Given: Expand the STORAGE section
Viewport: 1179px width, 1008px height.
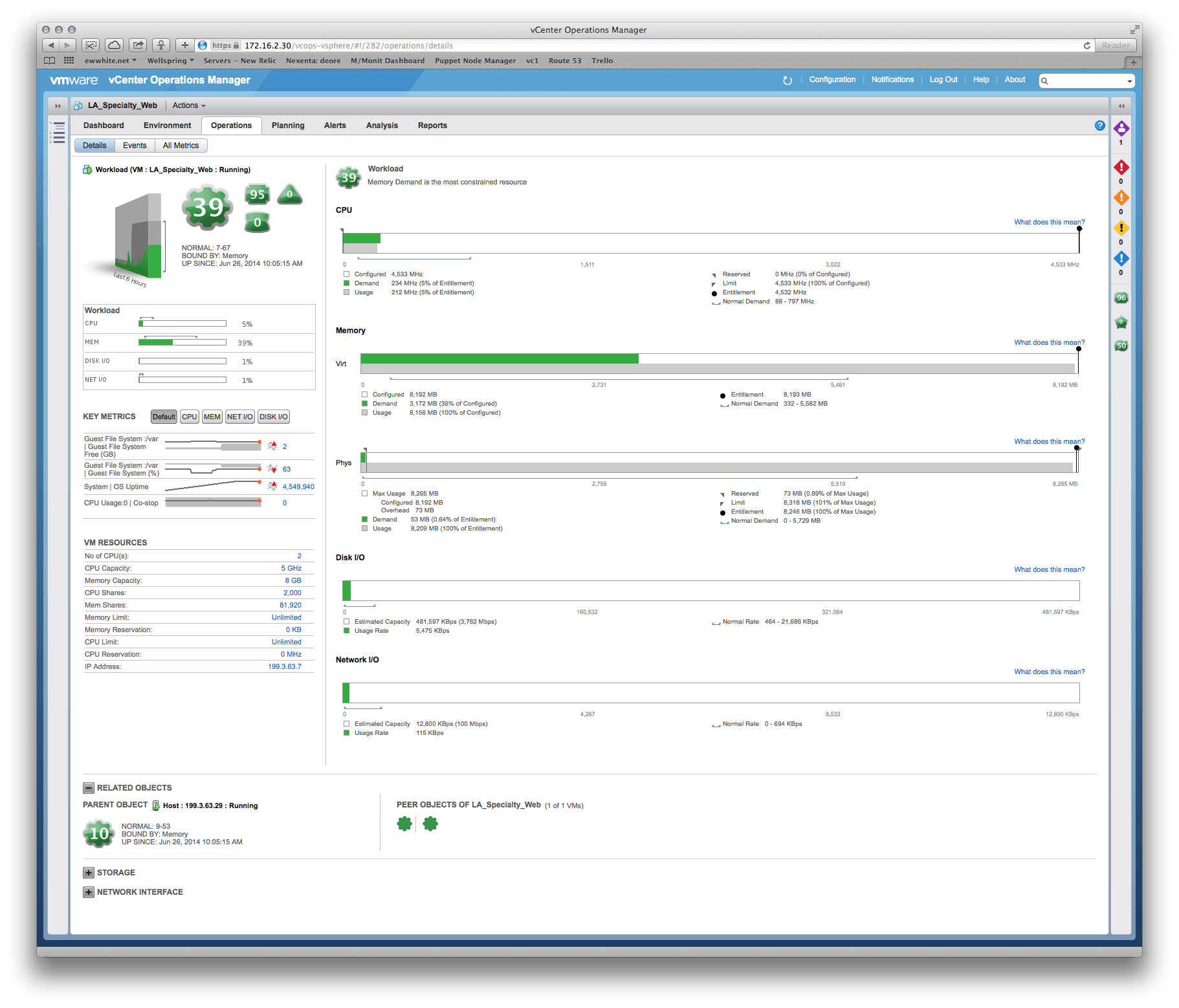Looking at the screenshot, I should [x=89, y=873].
